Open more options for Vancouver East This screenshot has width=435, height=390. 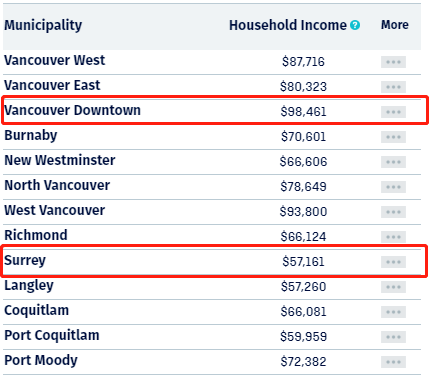tap(393, 87)
